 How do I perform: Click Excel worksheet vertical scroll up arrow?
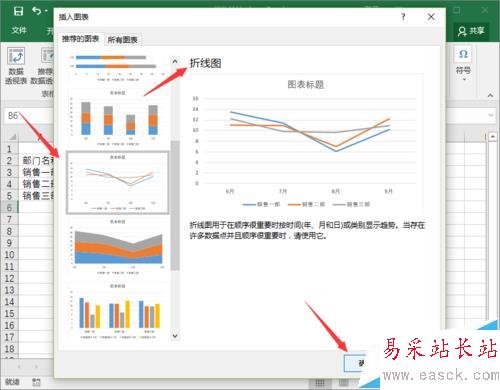pyautogui.click(x=493, y=136)
